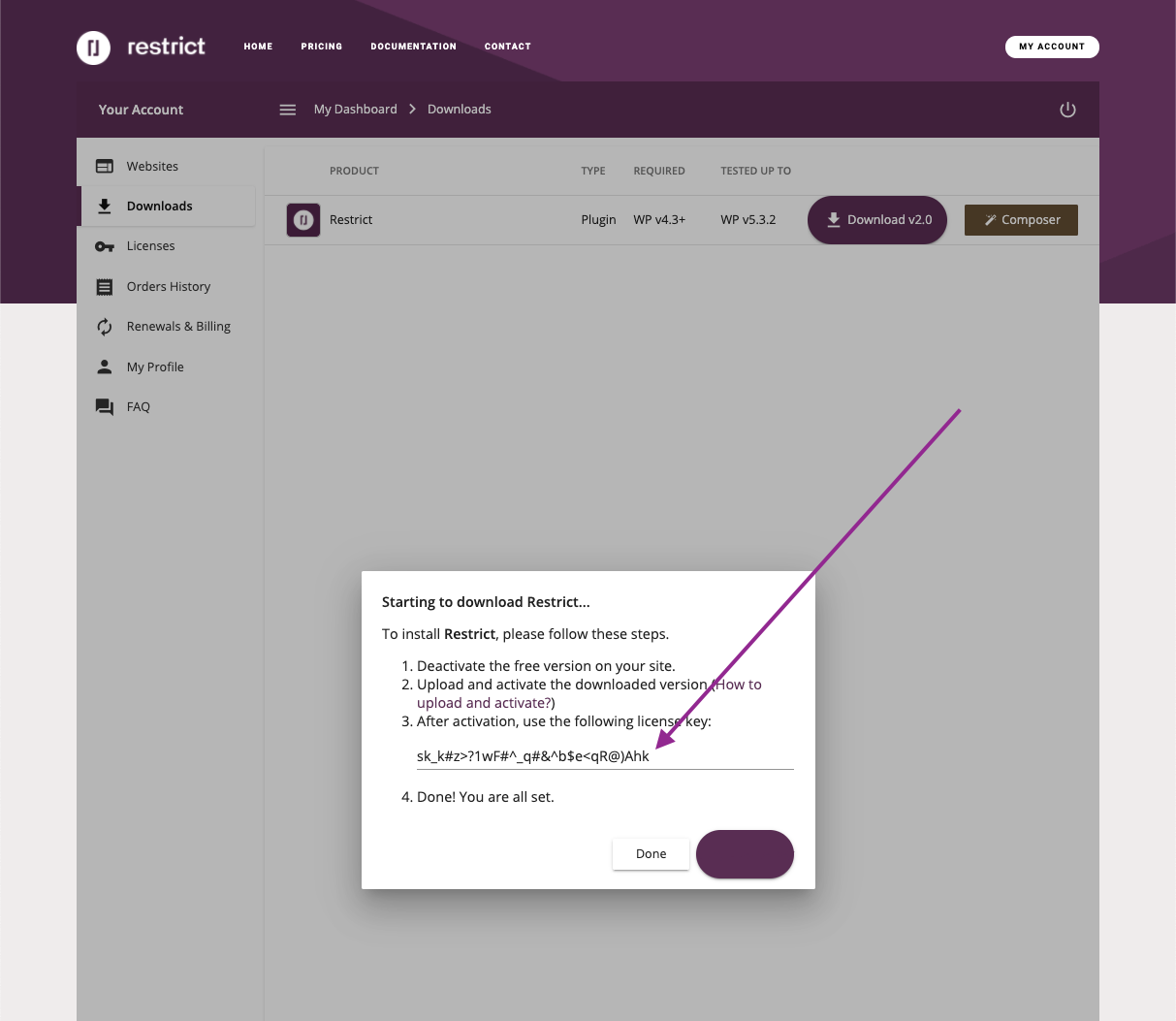Viewport: 1176px width, 1021px height.
Task: Click the Downloads arrow icon in sidebar
Action: click(x=105, y=206)
